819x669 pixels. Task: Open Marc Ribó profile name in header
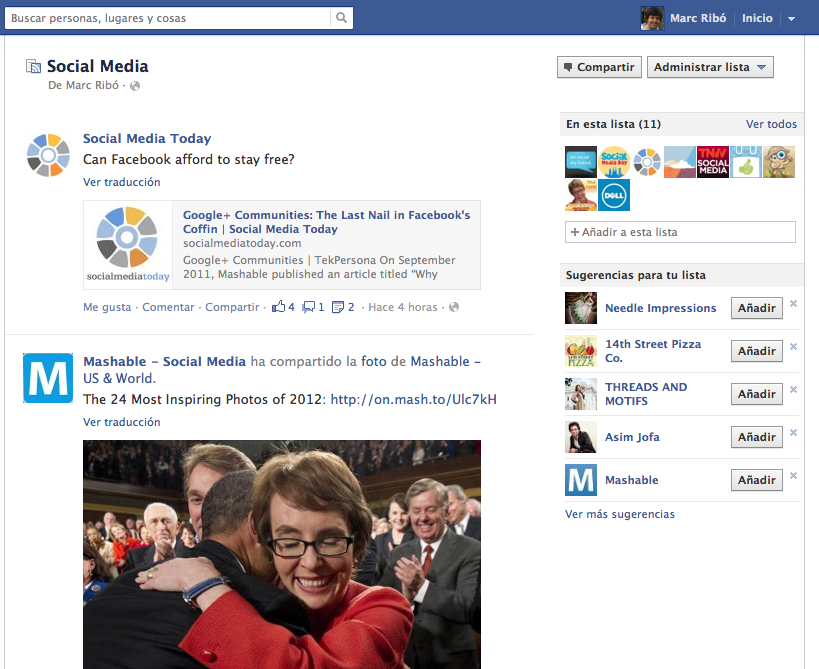[698, 18]
